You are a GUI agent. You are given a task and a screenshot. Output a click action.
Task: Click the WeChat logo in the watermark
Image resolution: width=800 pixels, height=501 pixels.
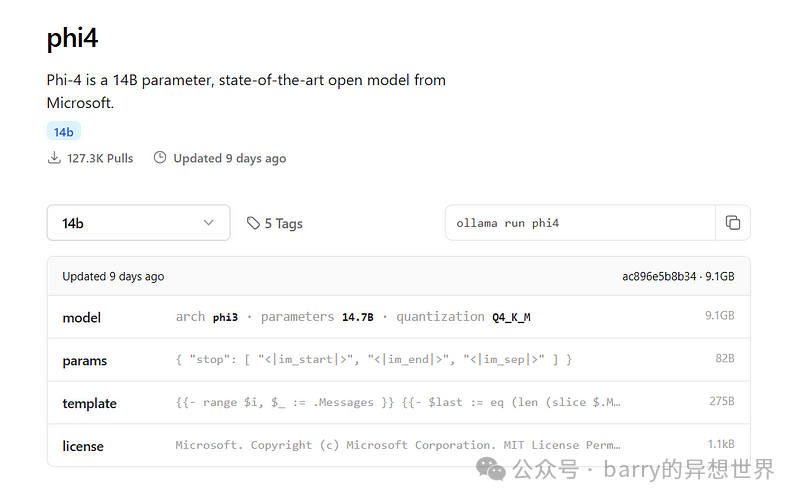(491, 467)
